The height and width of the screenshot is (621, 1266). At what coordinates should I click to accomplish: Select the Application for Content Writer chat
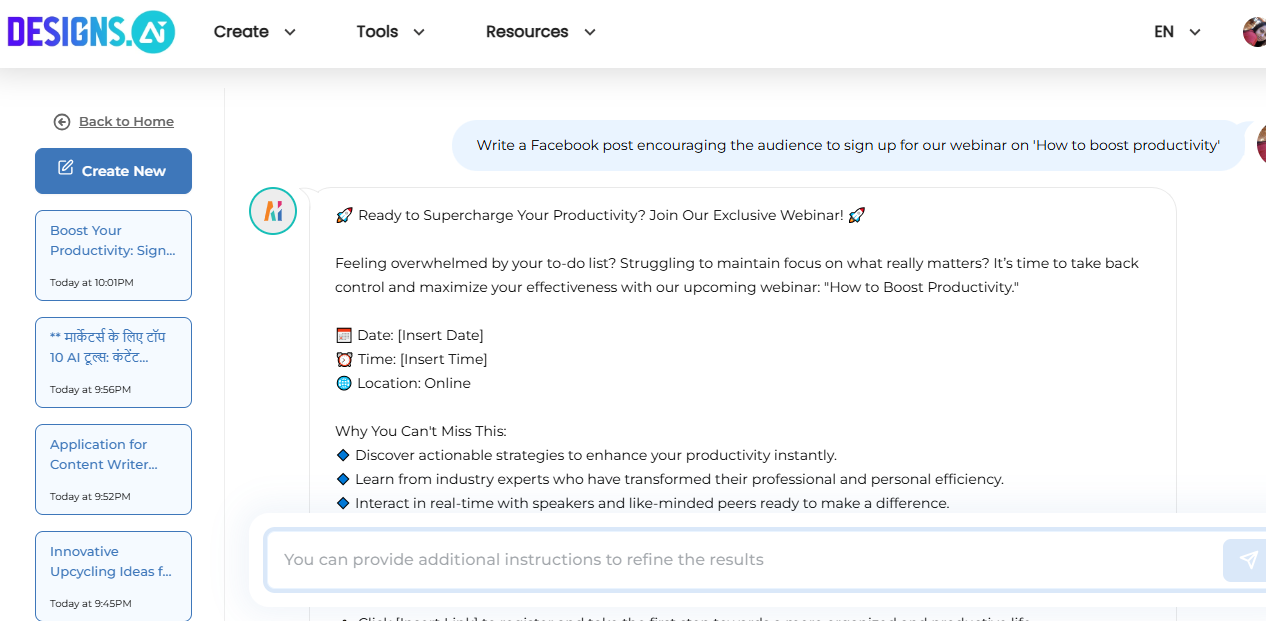coord(113,469)
